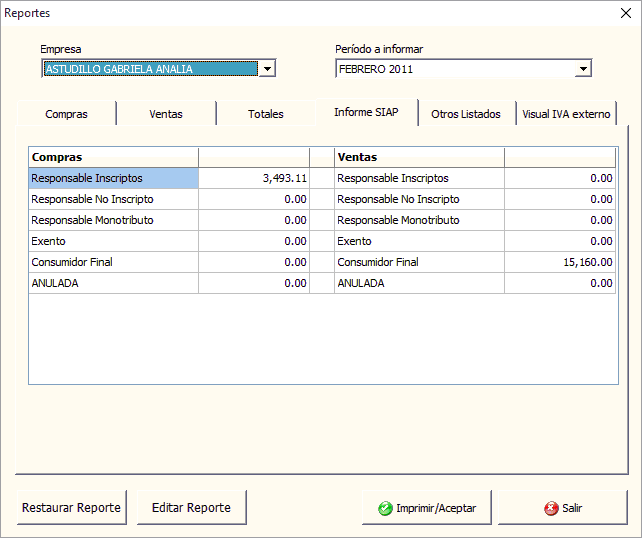Click the 3,493.11 amount cell
The height and width of the screenshot is (538, 642).
tap(254, 178)
